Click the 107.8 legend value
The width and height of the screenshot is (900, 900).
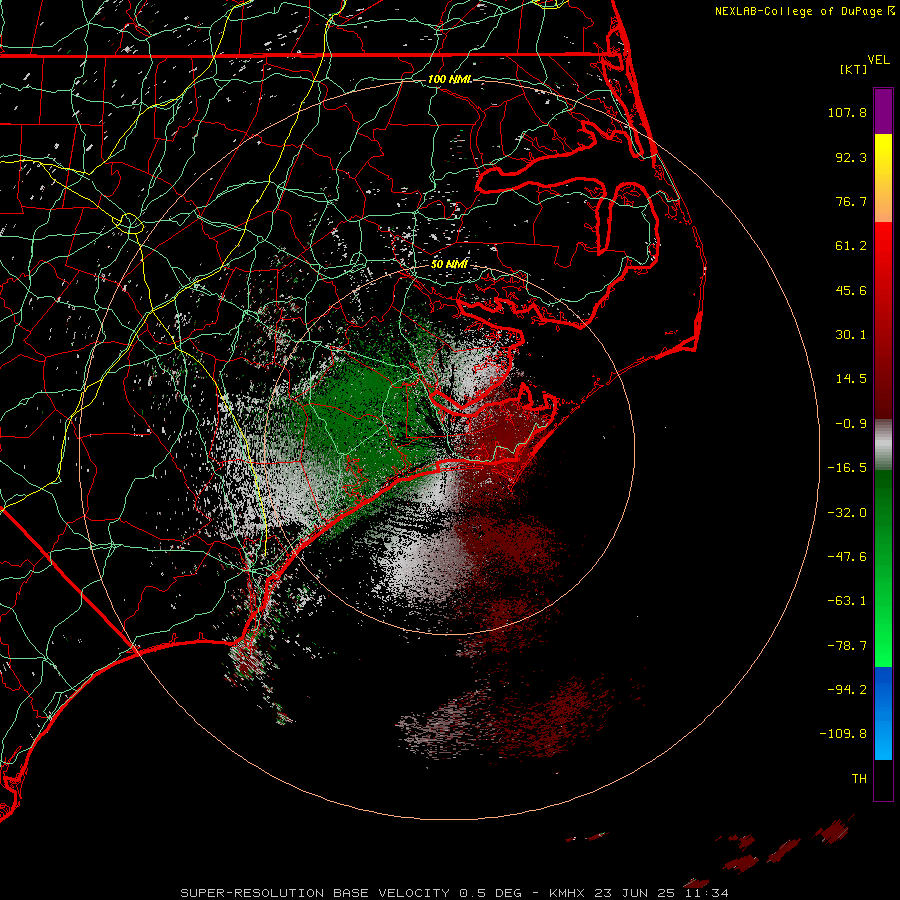[847, 112]
